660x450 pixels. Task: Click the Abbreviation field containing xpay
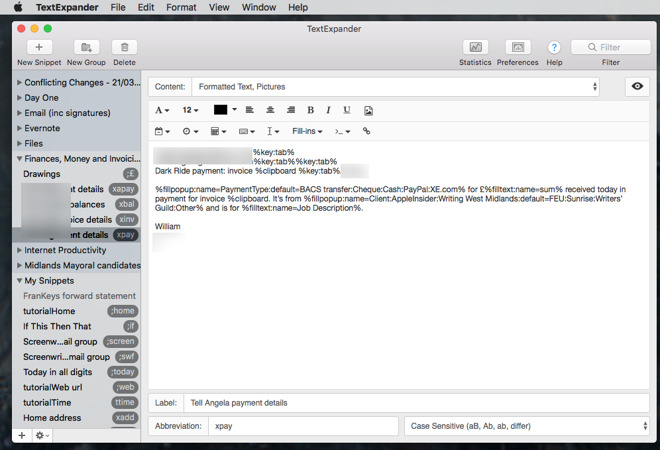(x=303, y=426)
